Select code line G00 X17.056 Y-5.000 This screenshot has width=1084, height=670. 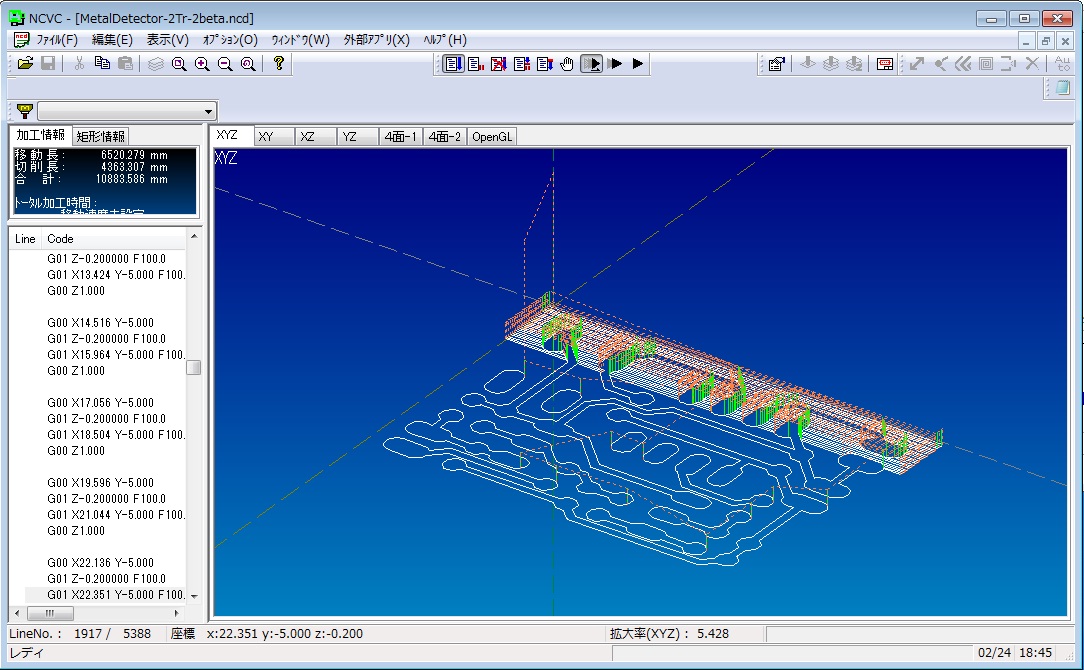click(x=101, y=403)
